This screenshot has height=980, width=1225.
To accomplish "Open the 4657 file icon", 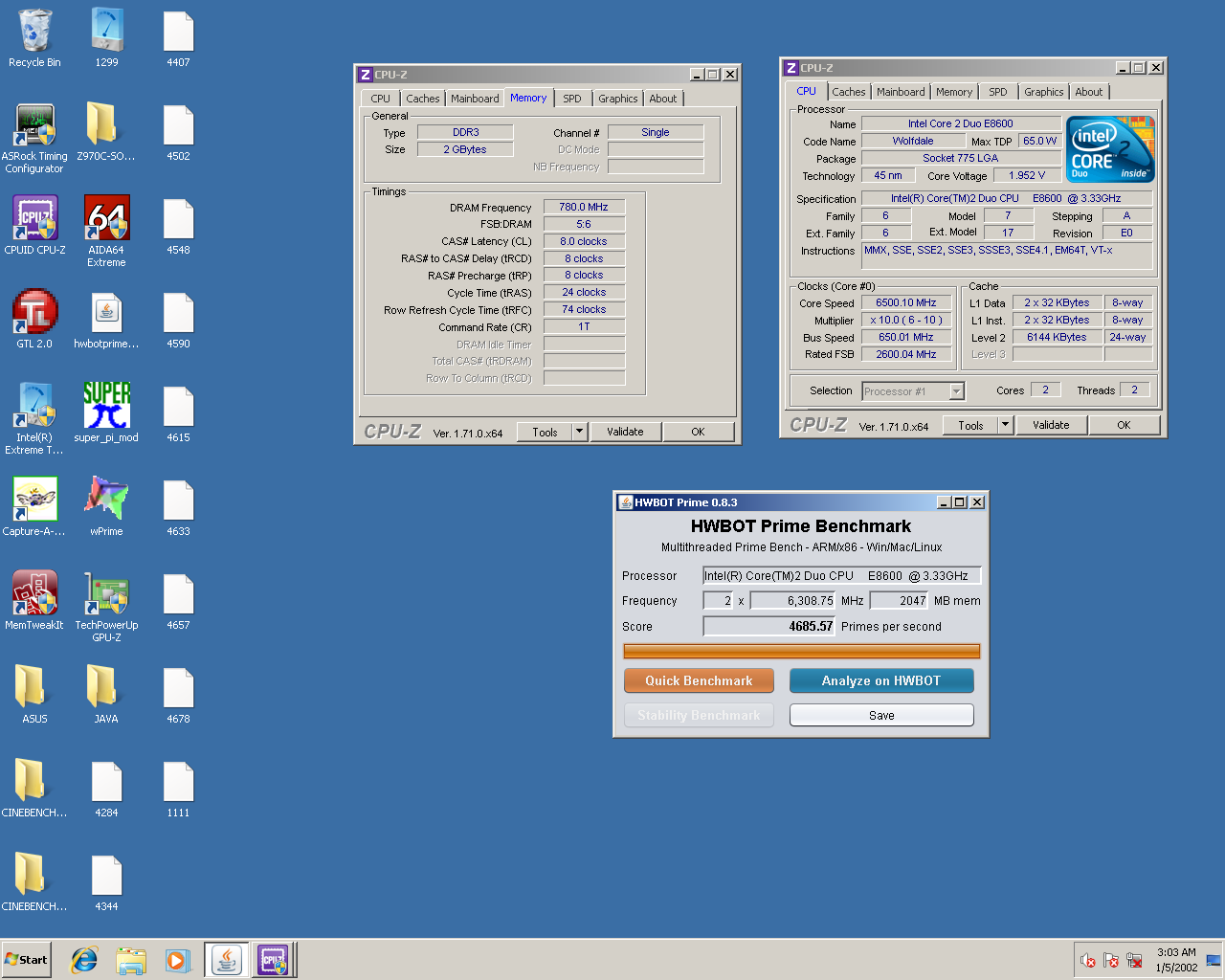I will (x=178, y=601).
